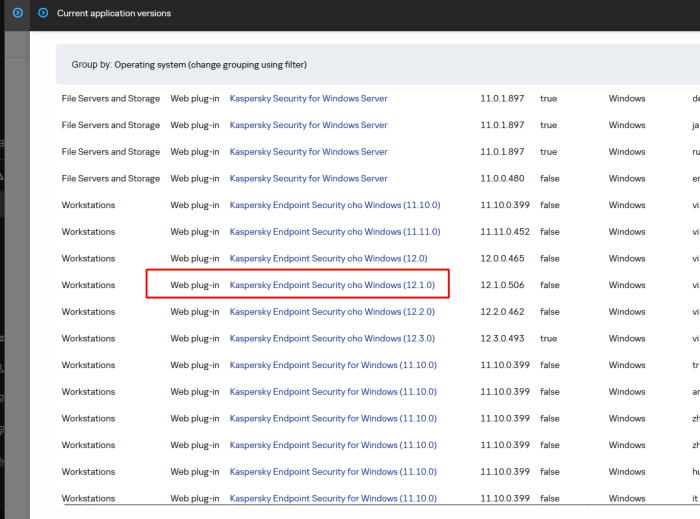Open Kaspersky Endpoint Security cho Windows (11.11.0)
This screenshot has width=700, height=519.
[334, 232]
